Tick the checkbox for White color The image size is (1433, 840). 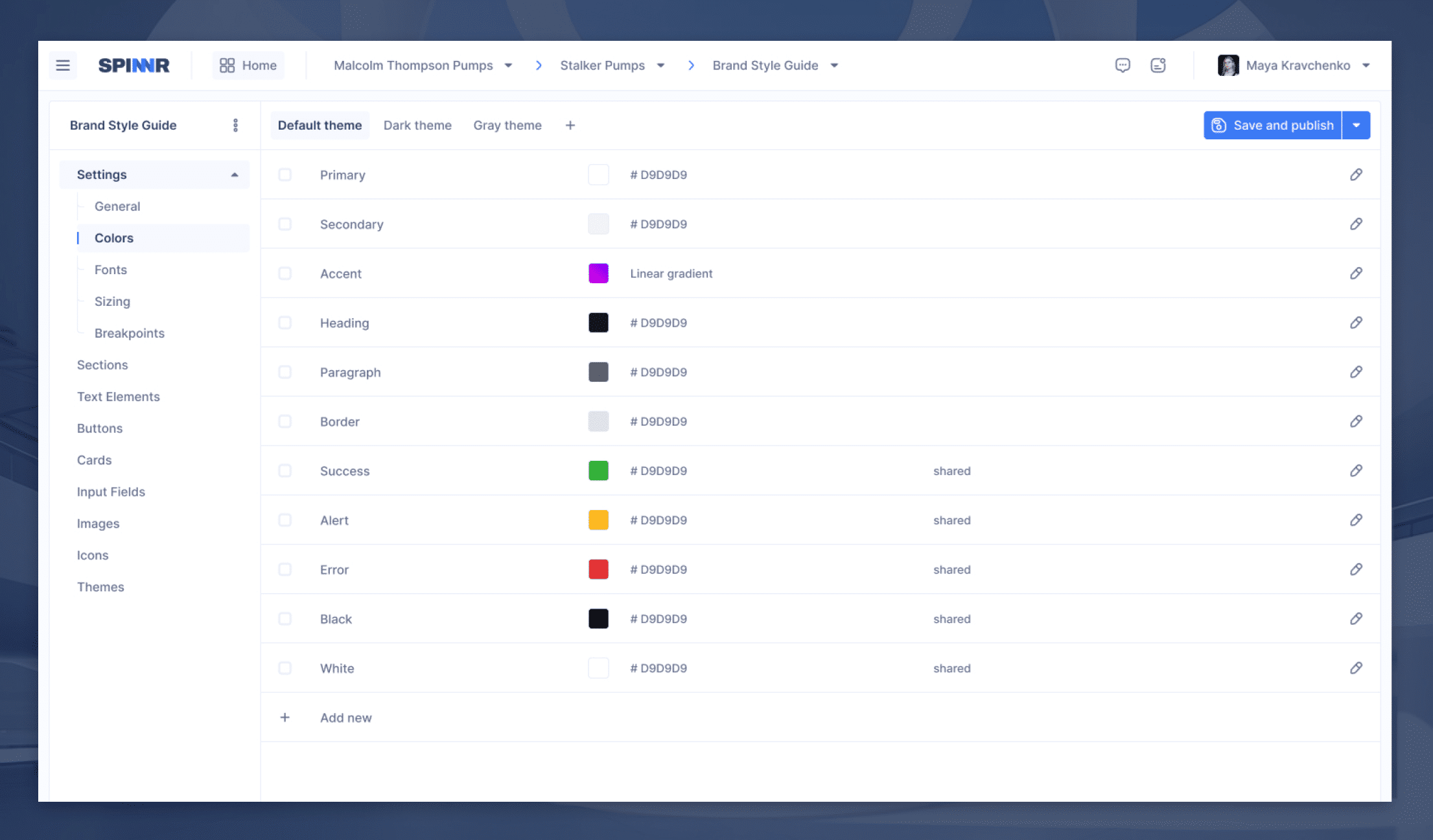click(285, 668)
